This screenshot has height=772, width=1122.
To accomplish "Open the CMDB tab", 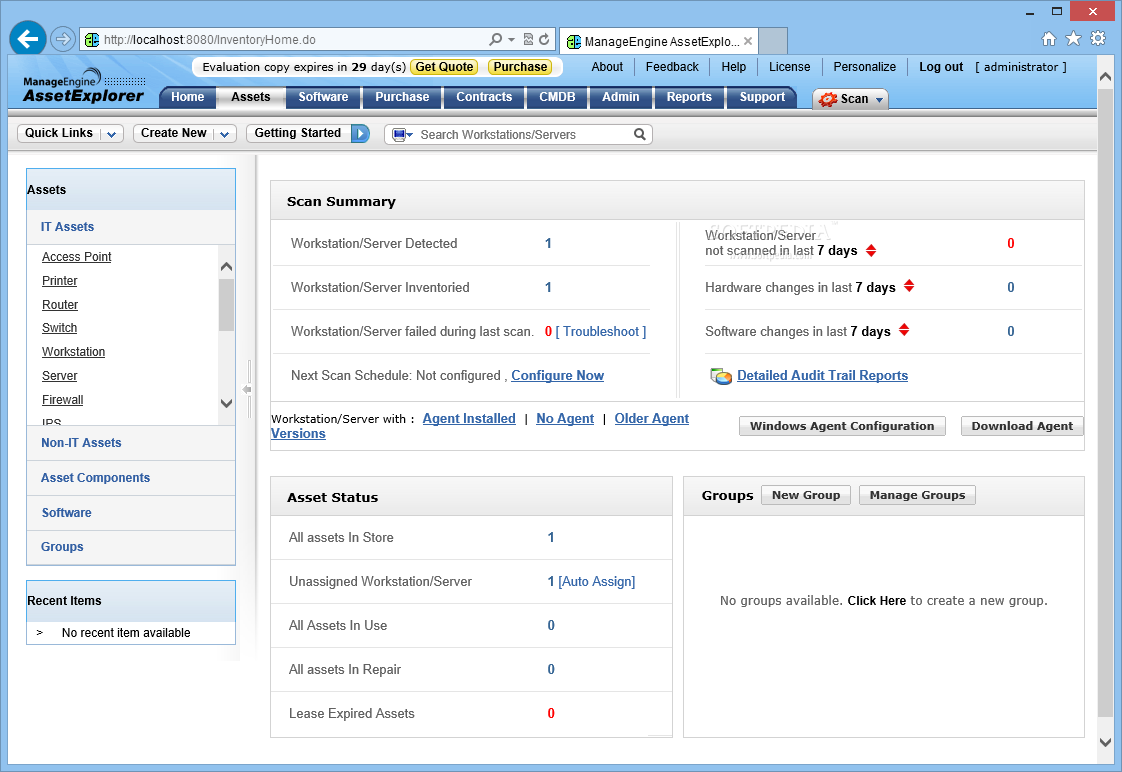I will tap(557, 97).
